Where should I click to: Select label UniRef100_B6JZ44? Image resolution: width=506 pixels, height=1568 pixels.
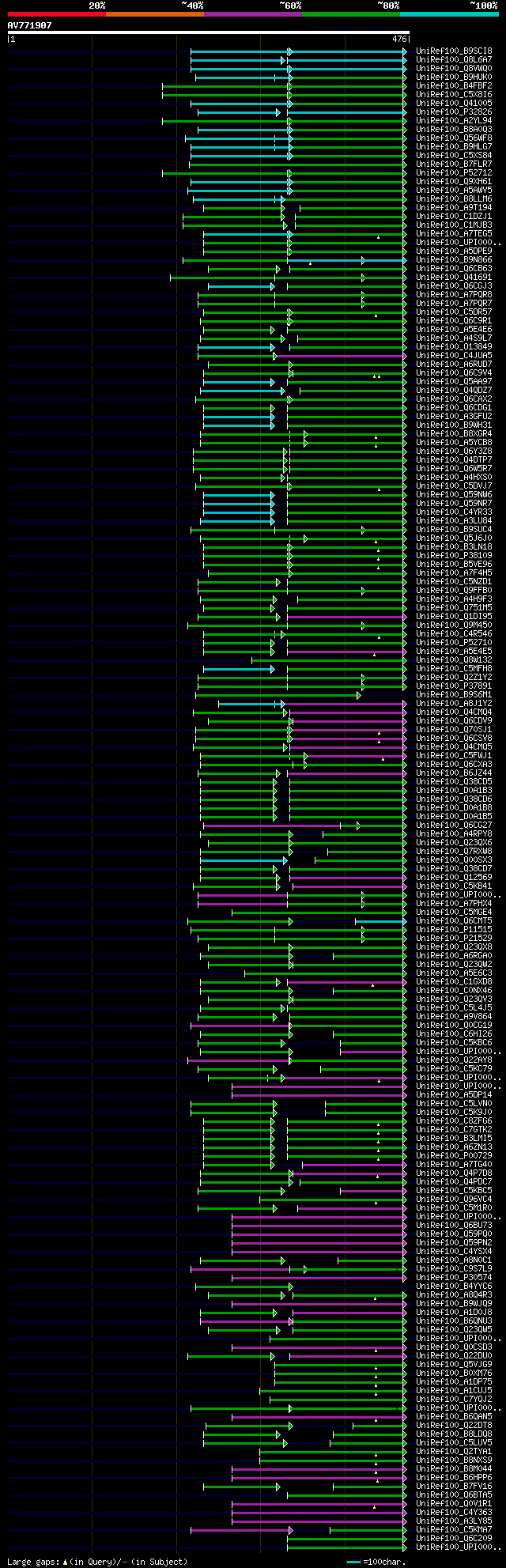click(x=454, y=773)
